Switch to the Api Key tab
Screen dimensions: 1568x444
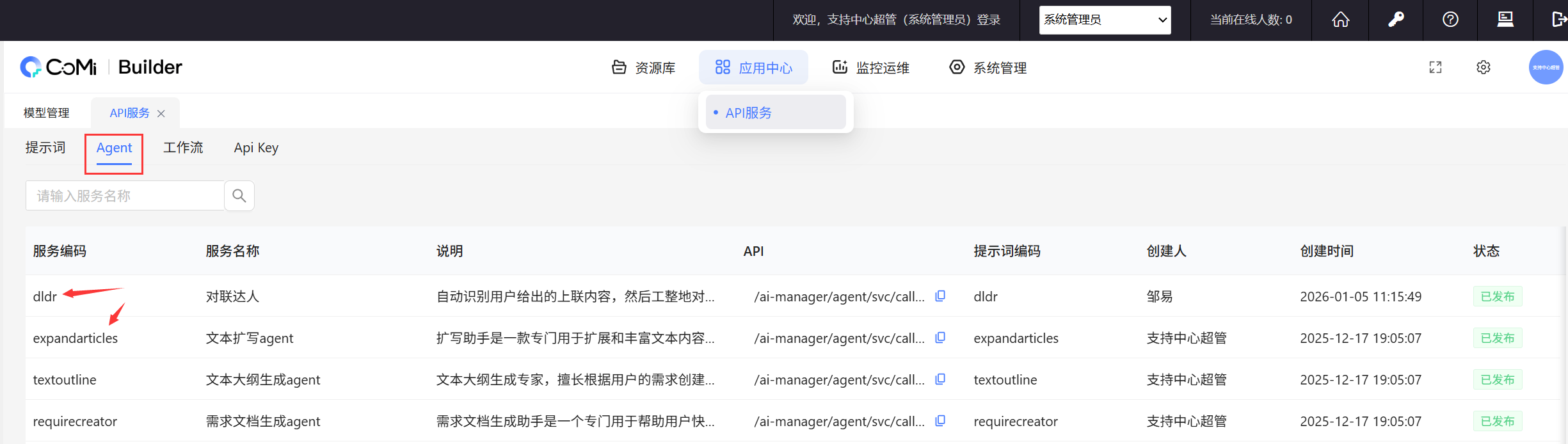click(256, 148)
